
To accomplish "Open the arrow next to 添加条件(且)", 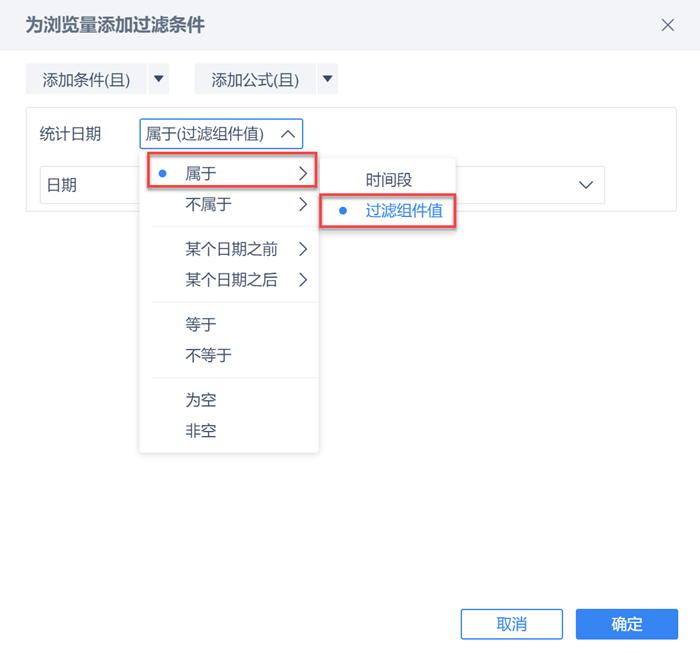I will pyautogui.click(x=159, y=80).
